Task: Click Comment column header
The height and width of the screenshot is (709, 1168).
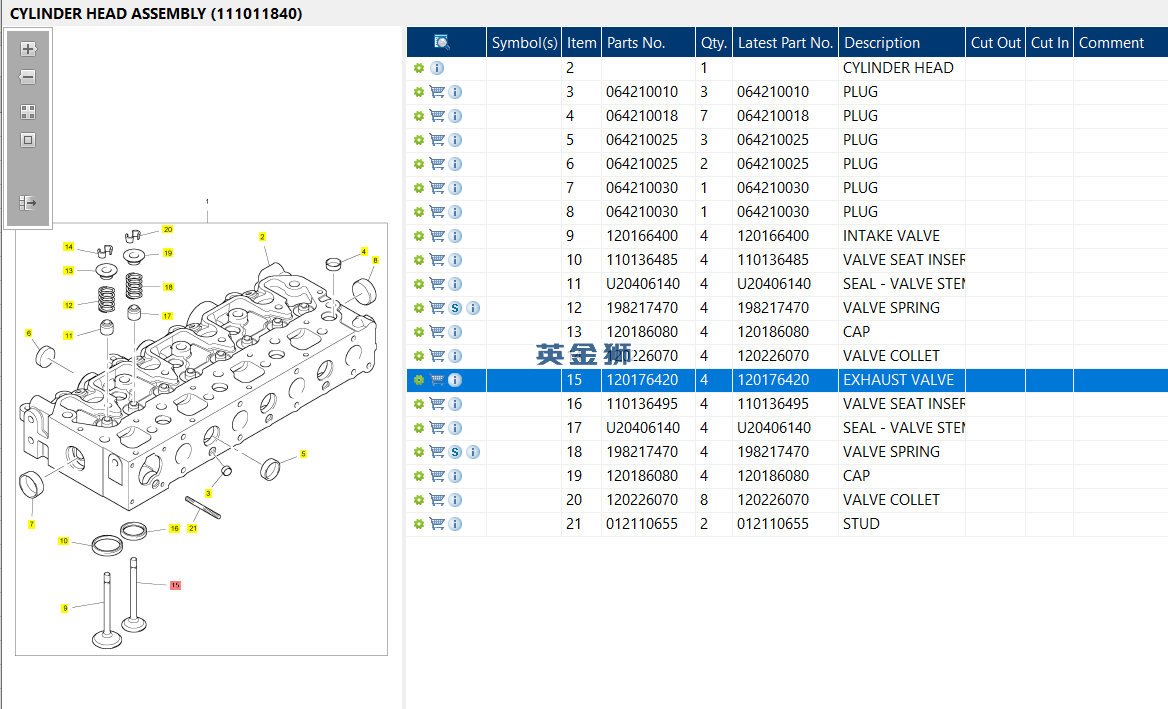Action: pyautogui.click(x=1120, y=42)
